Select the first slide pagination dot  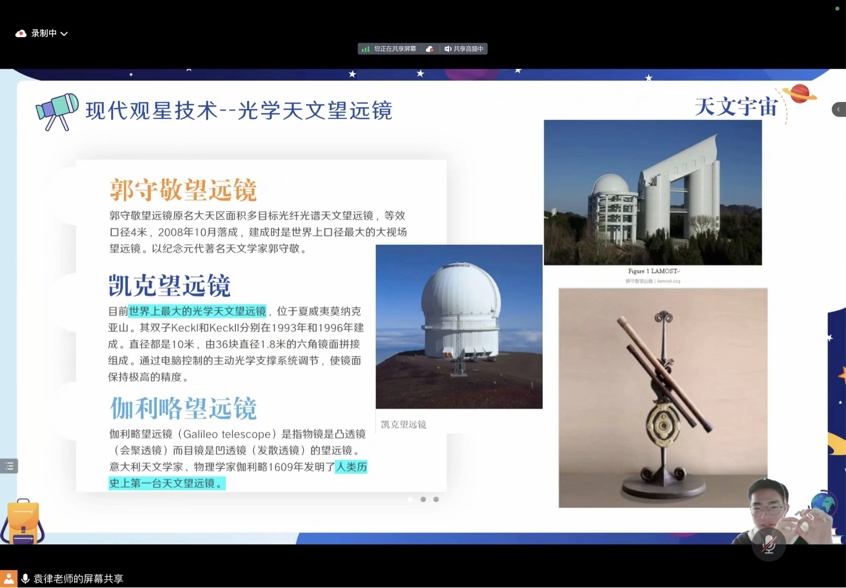point(410,499)
